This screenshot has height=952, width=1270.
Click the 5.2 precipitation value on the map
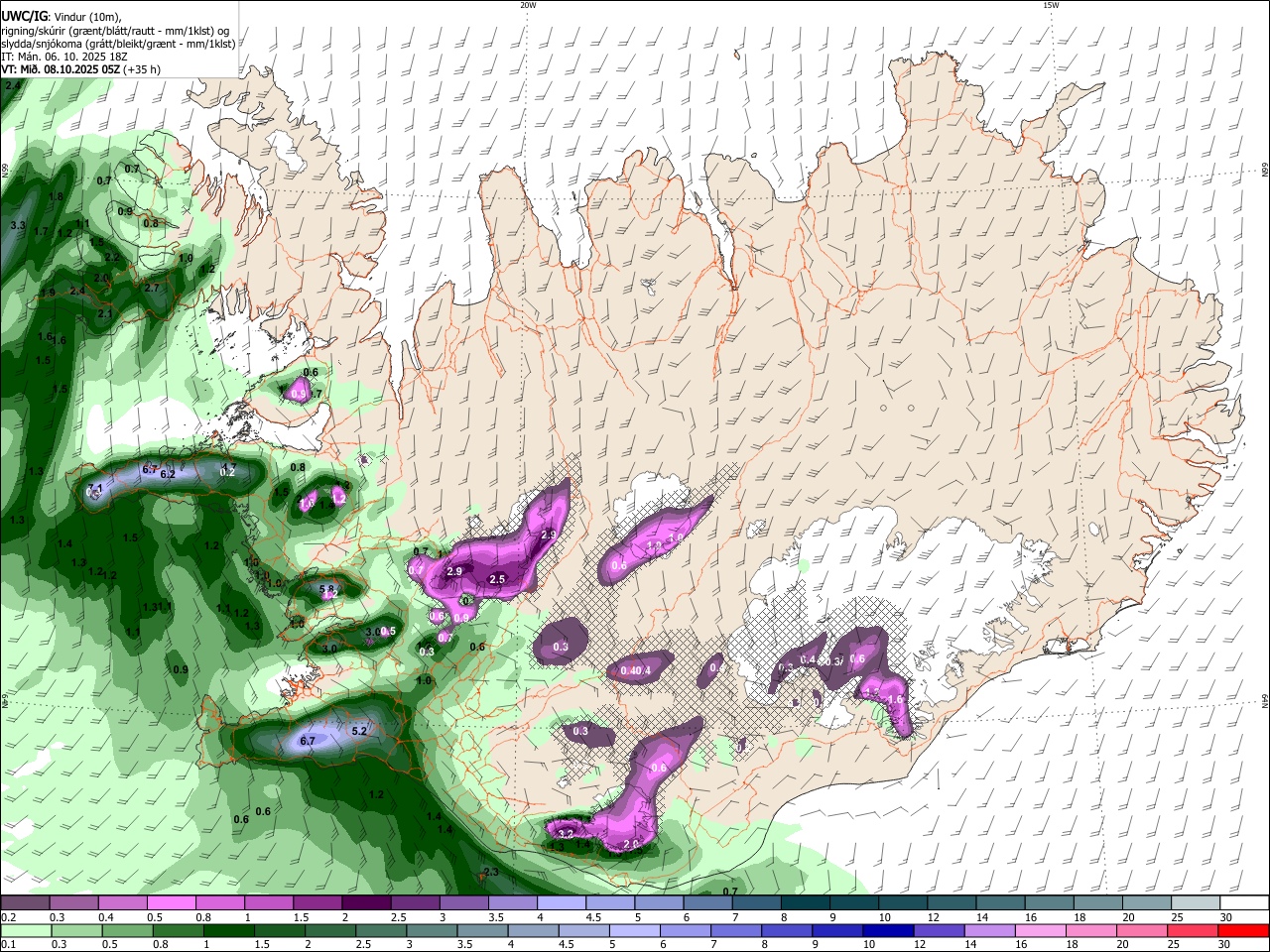coord(360,731)
